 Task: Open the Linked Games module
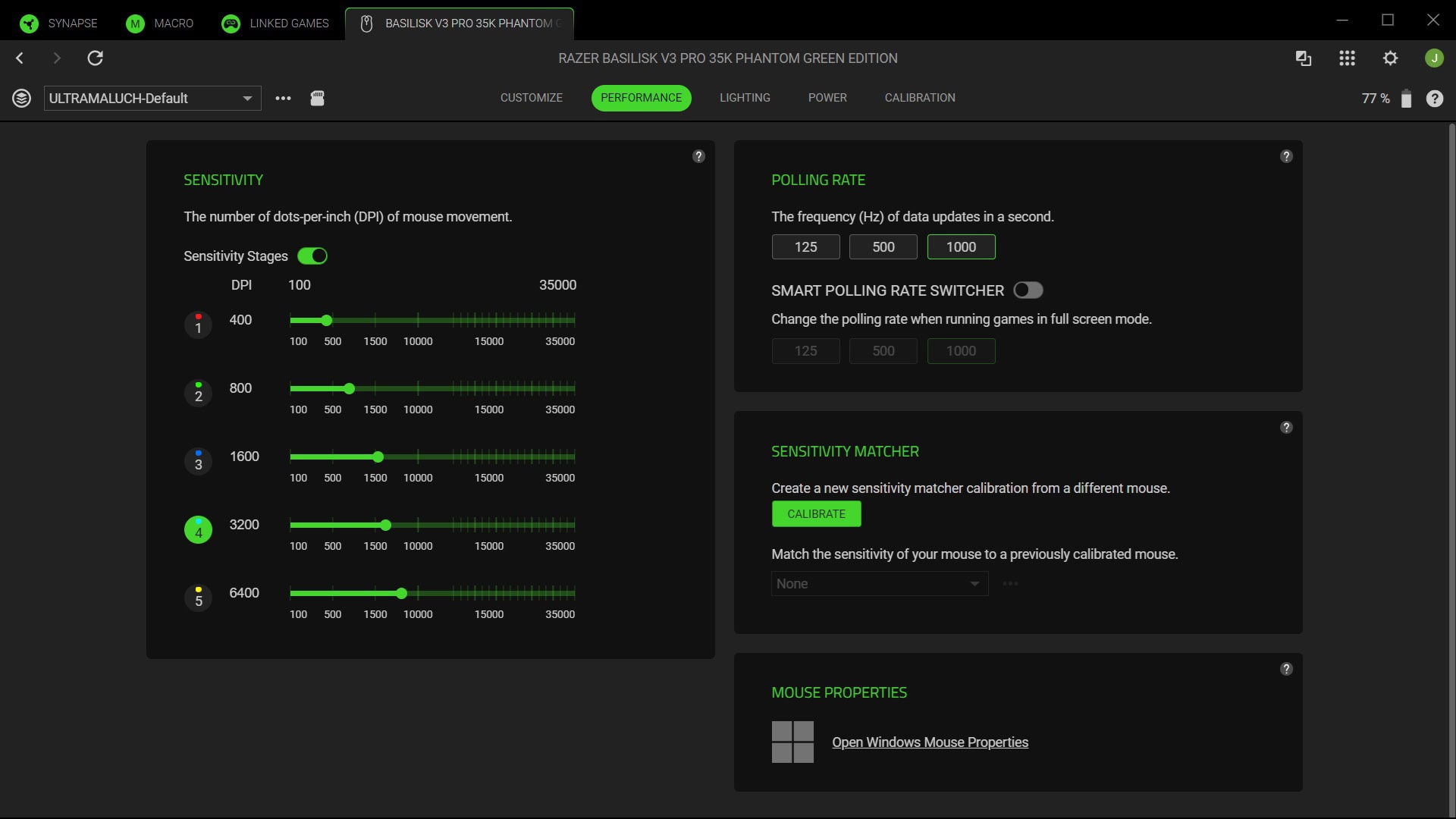(x=275, y=23)
